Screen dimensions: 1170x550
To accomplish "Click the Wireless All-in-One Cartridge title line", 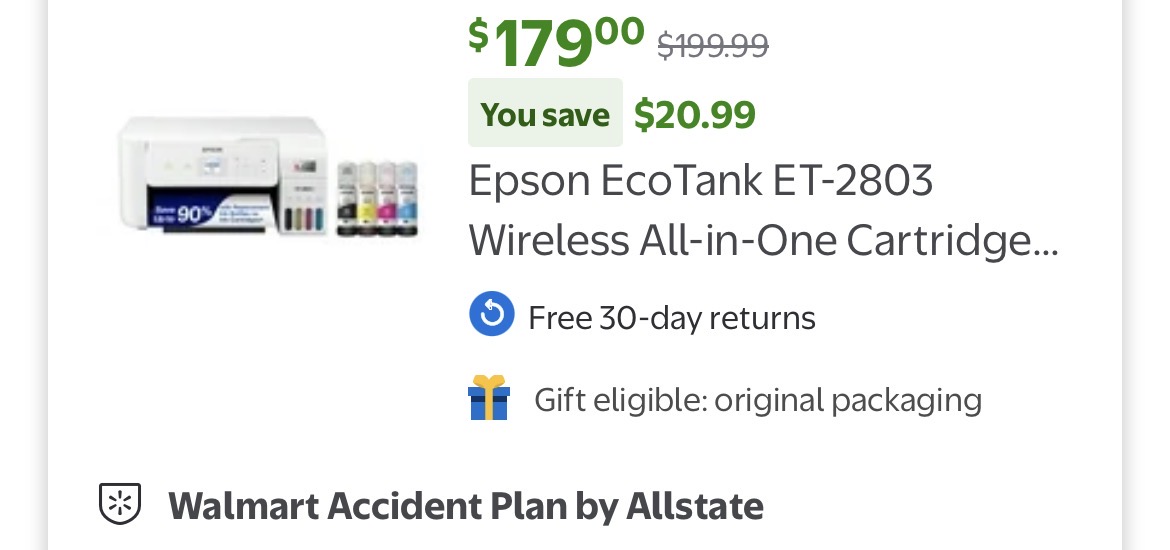I will click(x=762, y=240).
